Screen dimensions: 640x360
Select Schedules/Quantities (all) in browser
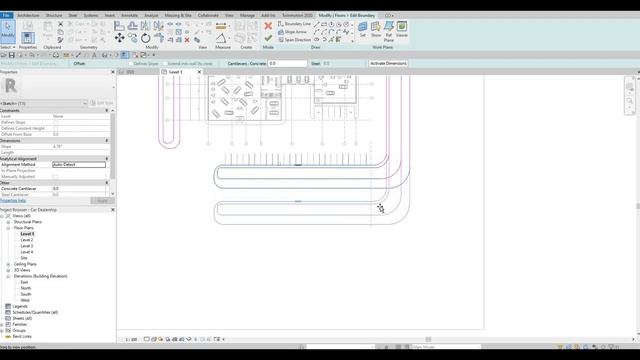pos(35,312)
